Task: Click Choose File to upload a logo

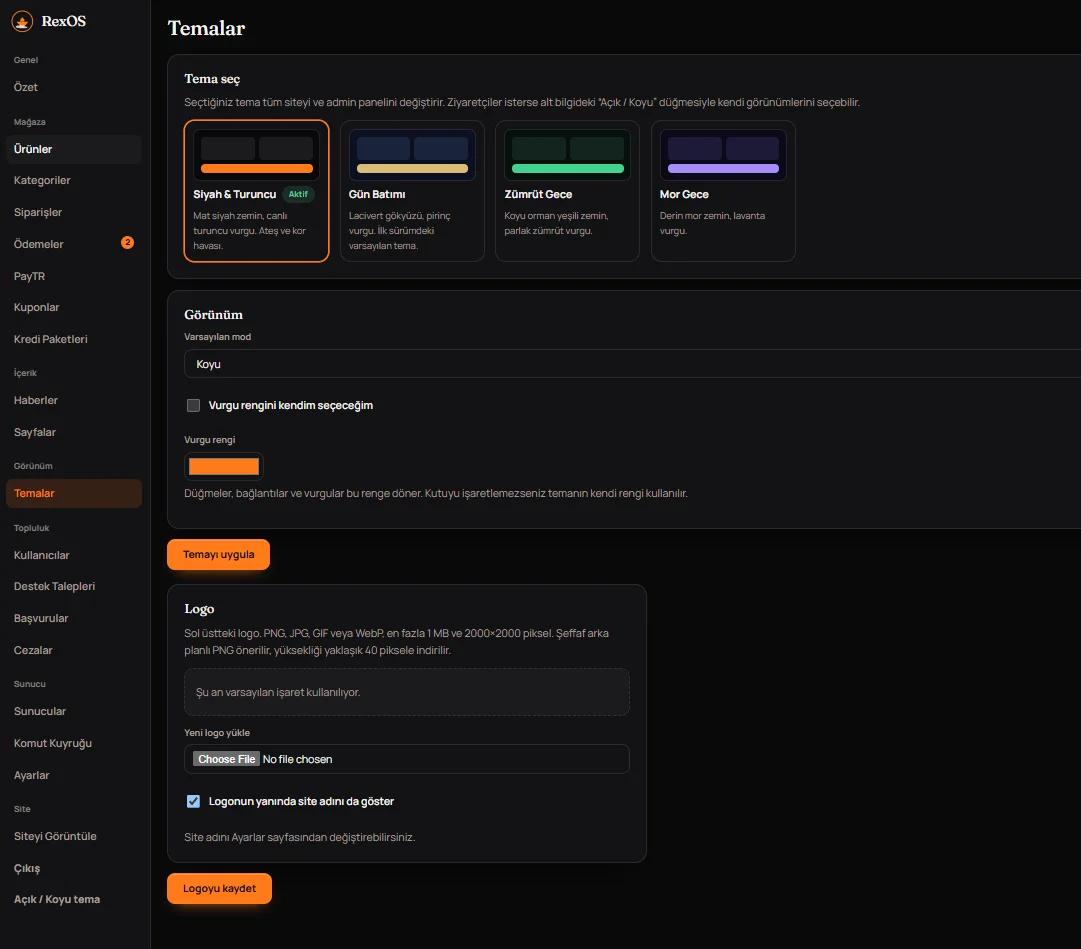Action: coord(226,759)
